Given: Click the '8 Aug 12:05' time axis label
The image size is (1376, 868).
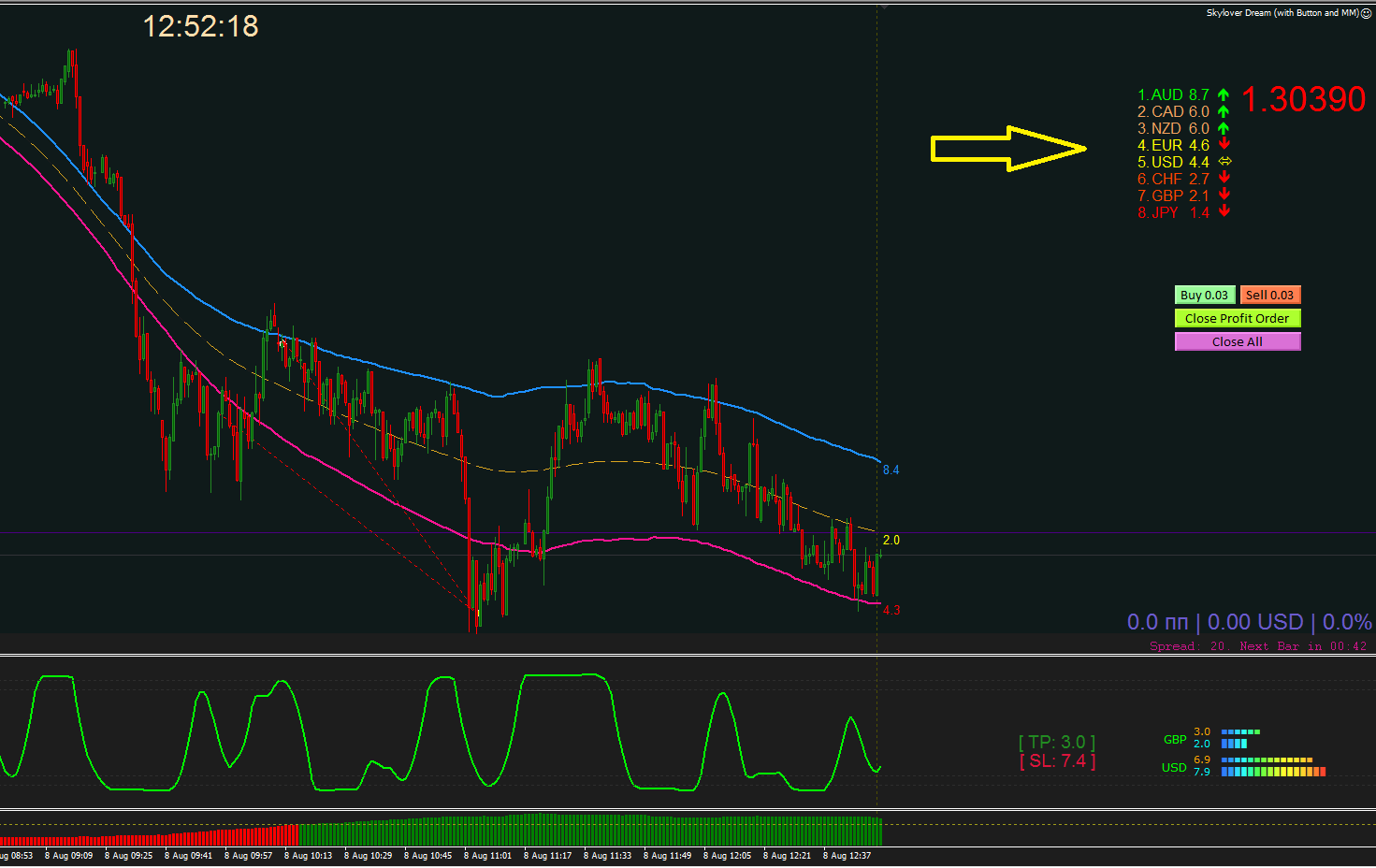Looking at the screenshot, I should (x=728, y=856).
